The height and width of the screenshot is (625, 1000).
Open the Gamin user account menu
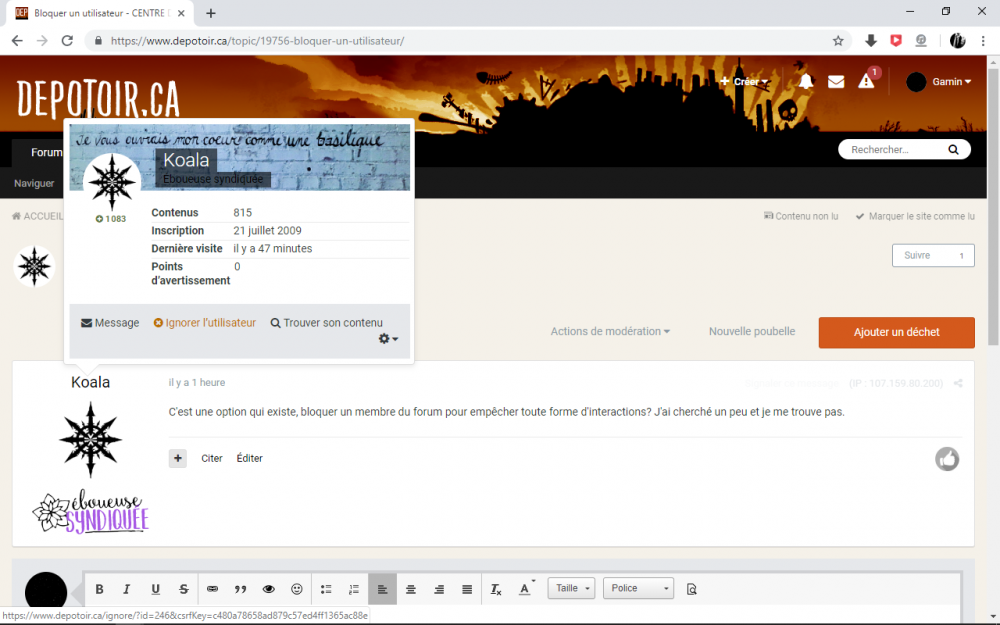939,82
